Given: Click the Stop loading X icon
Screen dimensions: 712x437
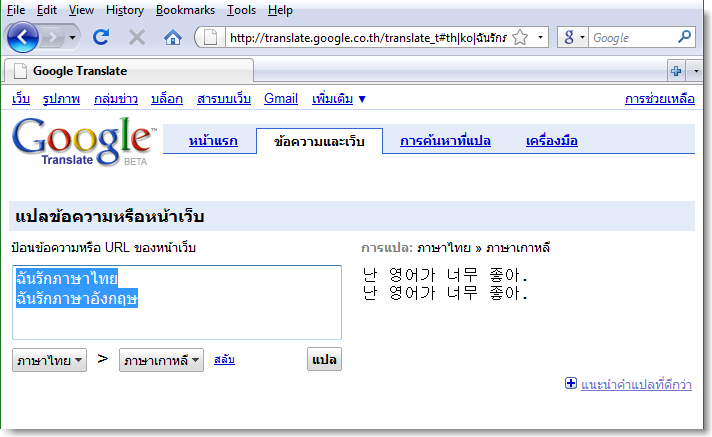Looking at the screenshot, I should [137, 37].
